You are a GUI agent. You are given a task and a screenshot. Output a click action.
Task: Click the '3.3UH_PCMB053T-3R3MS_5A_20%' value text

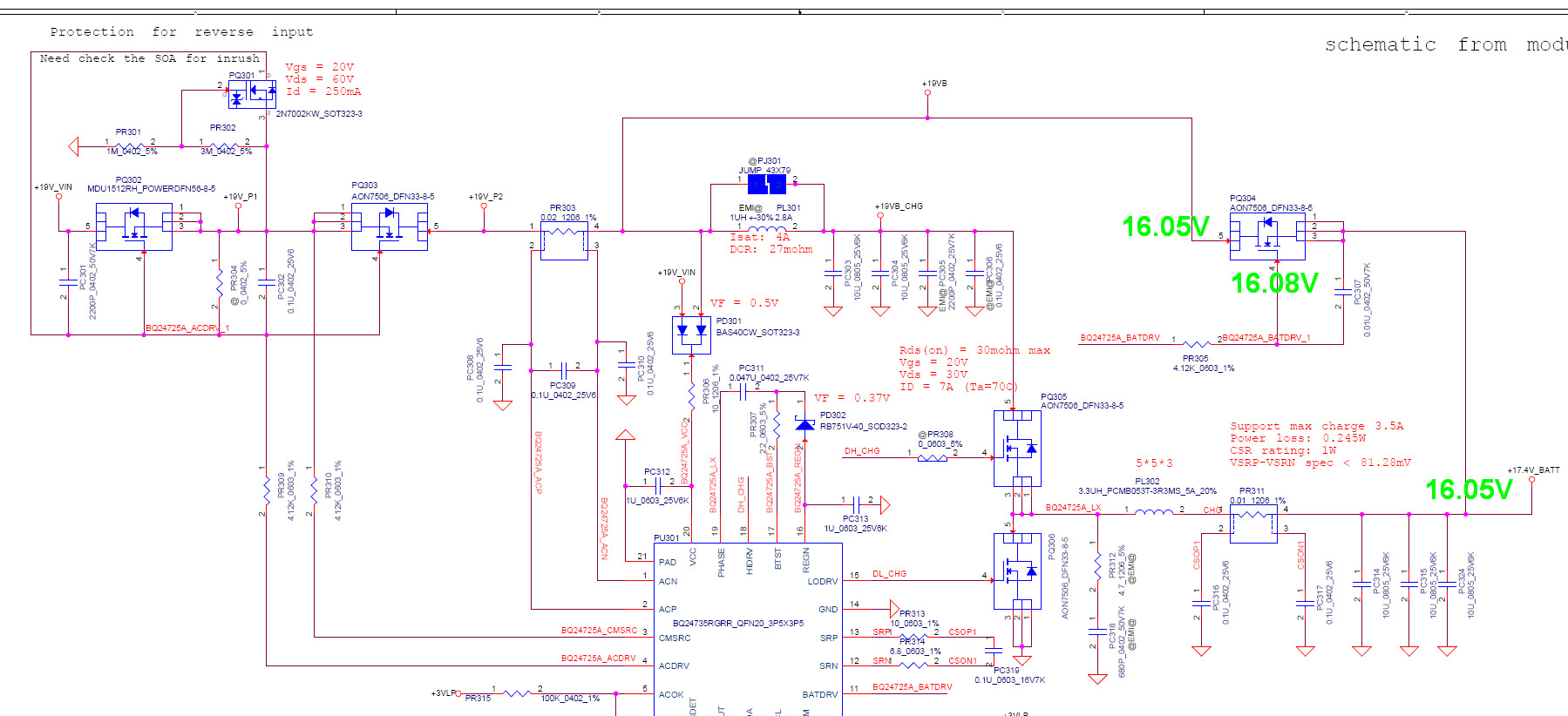pos(1147,491)
